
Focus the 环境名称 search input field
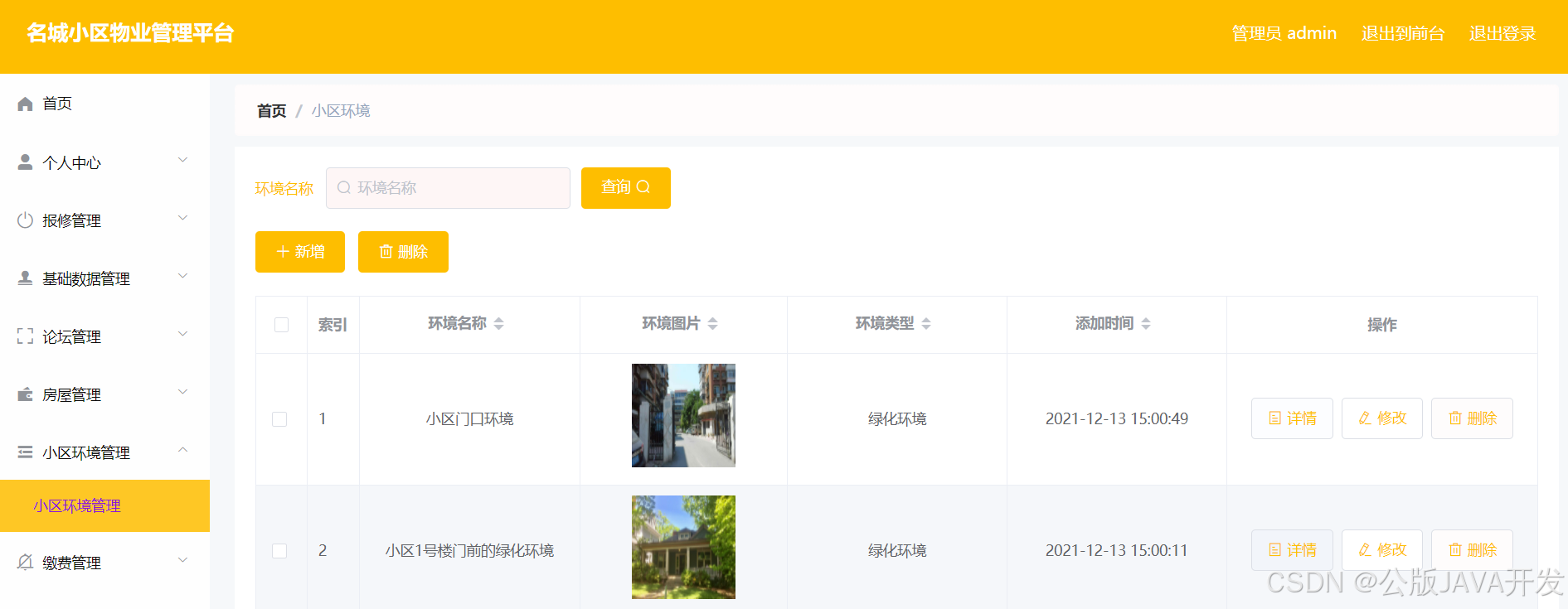[448, 188]
